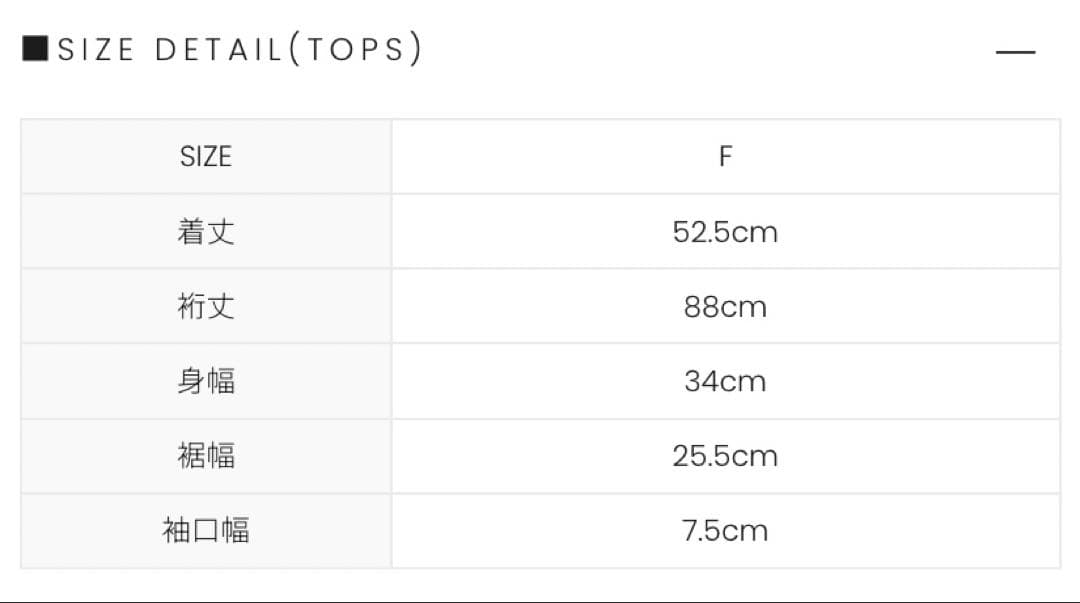The height and width of the screenshot is (603, 1080).
Task: Select the F size header cell
Action: [725, 157]
